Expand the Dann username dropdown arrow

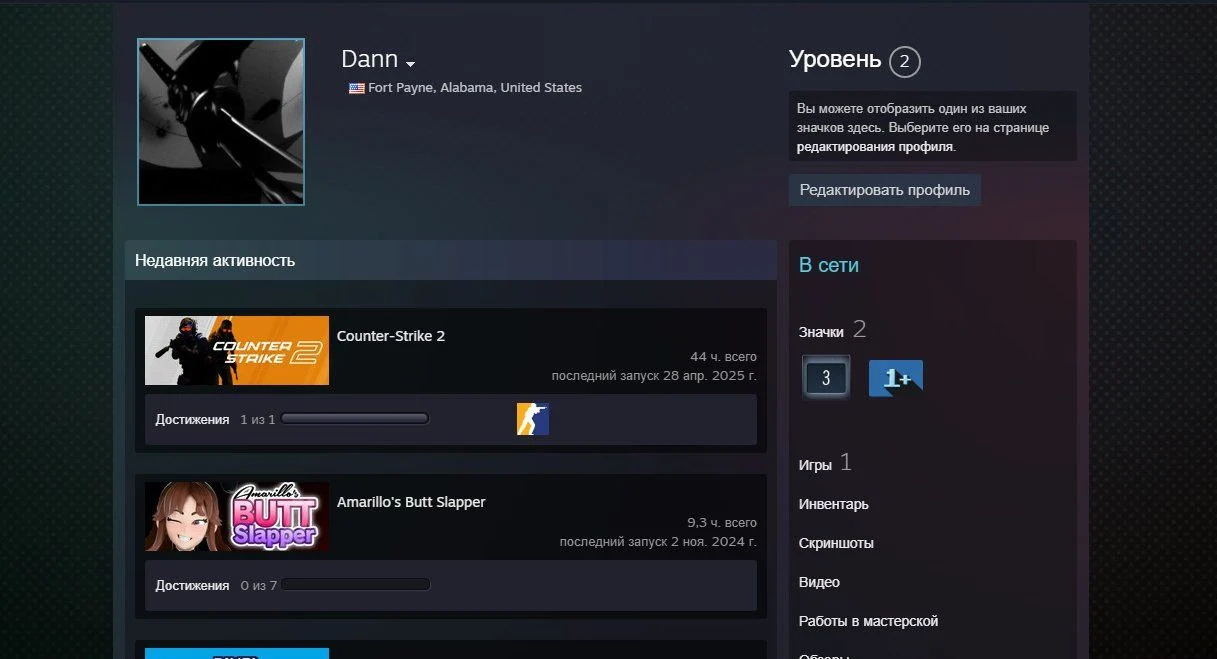click(x=410, y=64)
